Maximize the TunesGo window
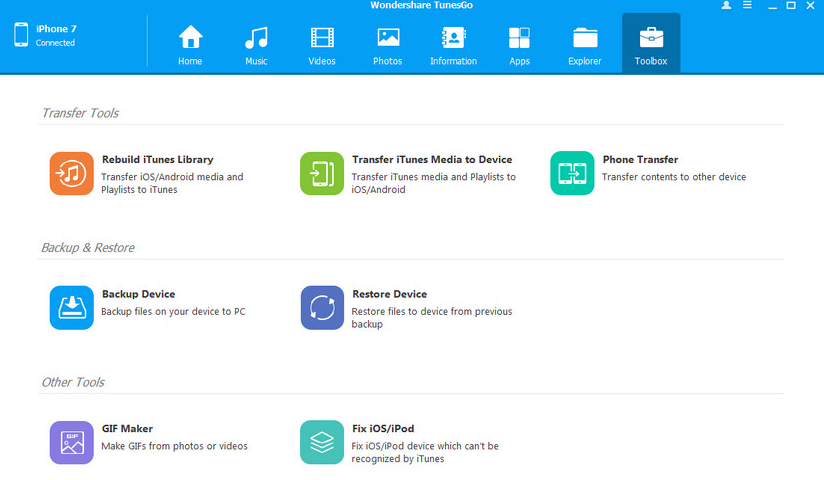The width and height of the screenshot is (824, 480). (790, 5)
